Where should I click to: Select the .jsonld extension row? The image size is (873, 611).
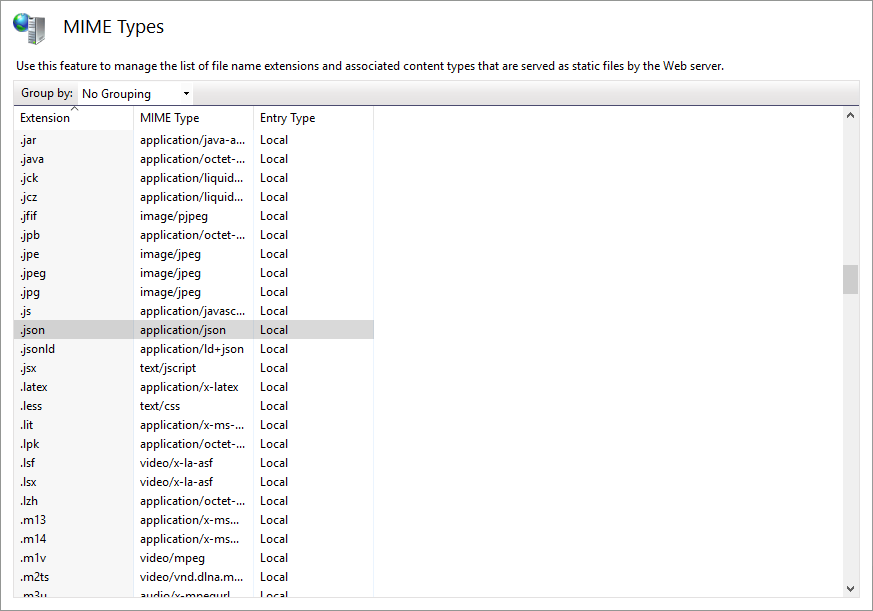tap(37, 349)
